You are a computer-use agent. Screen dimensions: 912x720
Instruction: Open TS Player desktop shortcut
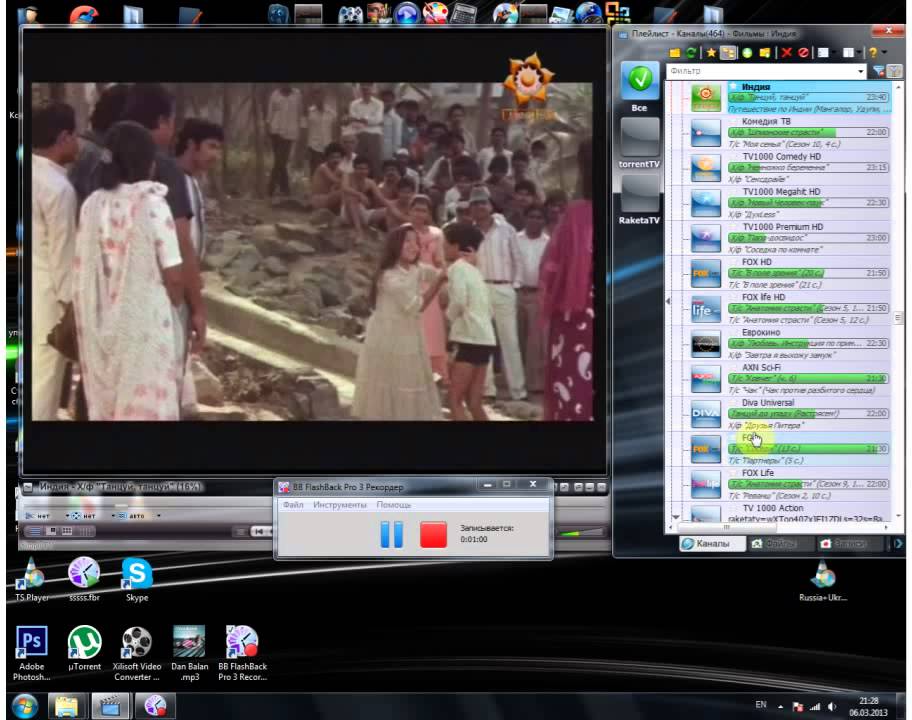pos(32,579)
